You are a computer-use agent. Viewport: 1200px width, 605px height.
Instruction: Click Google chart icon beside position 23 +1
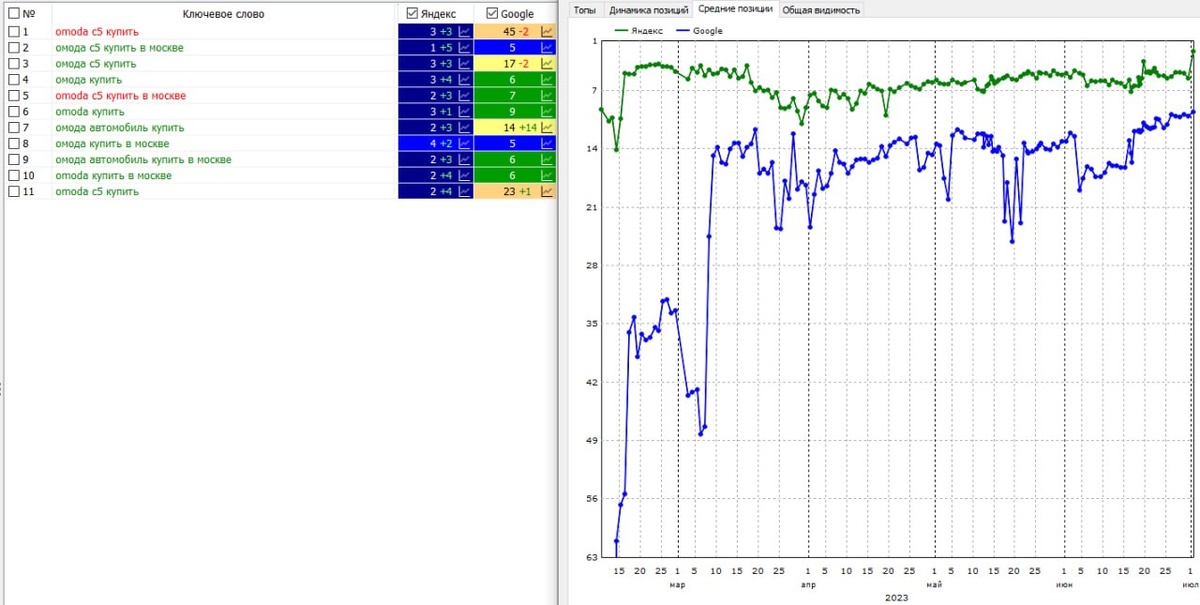click(547, 192)
